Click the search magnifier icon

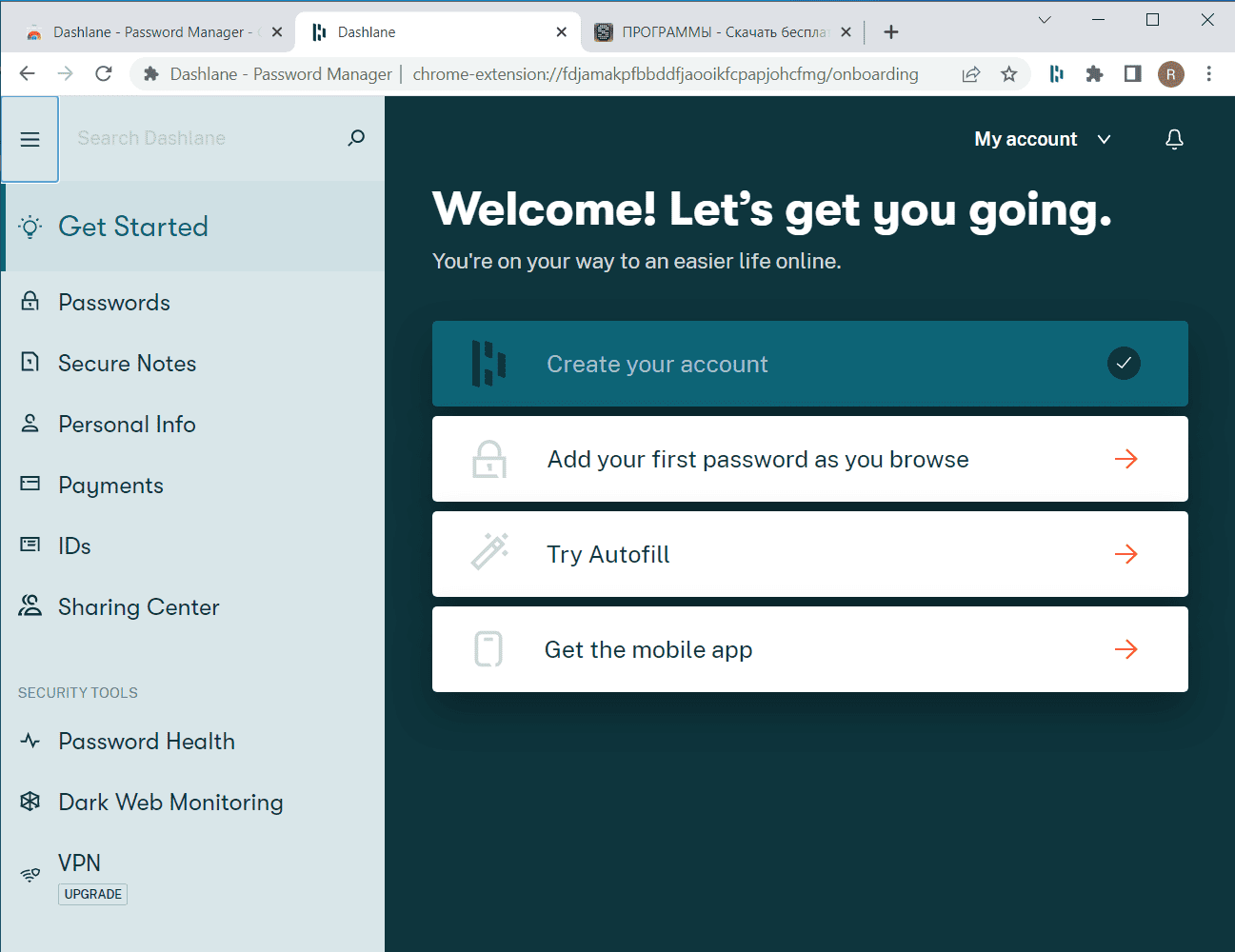point(356,138)
